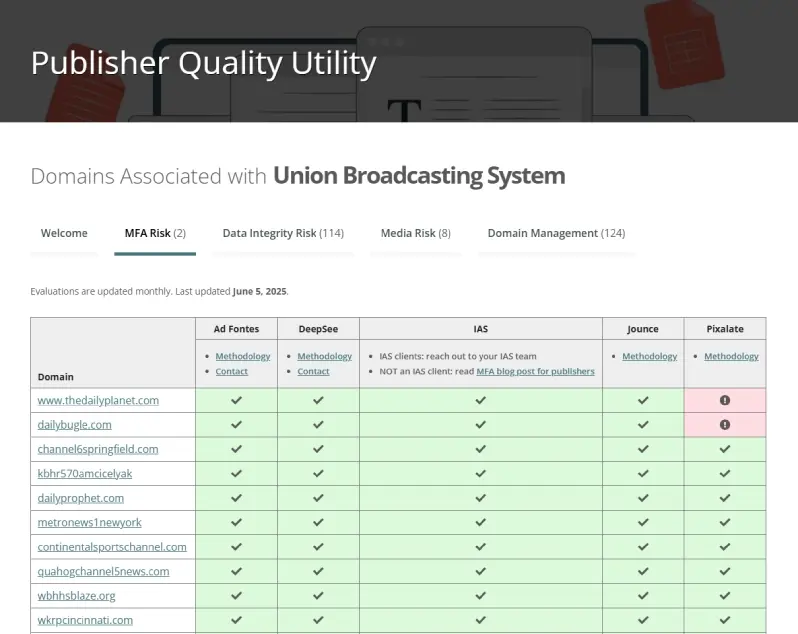The image size is (798, 634).
Task: Open DeepSee Methodology link
Action: point(325,356)
